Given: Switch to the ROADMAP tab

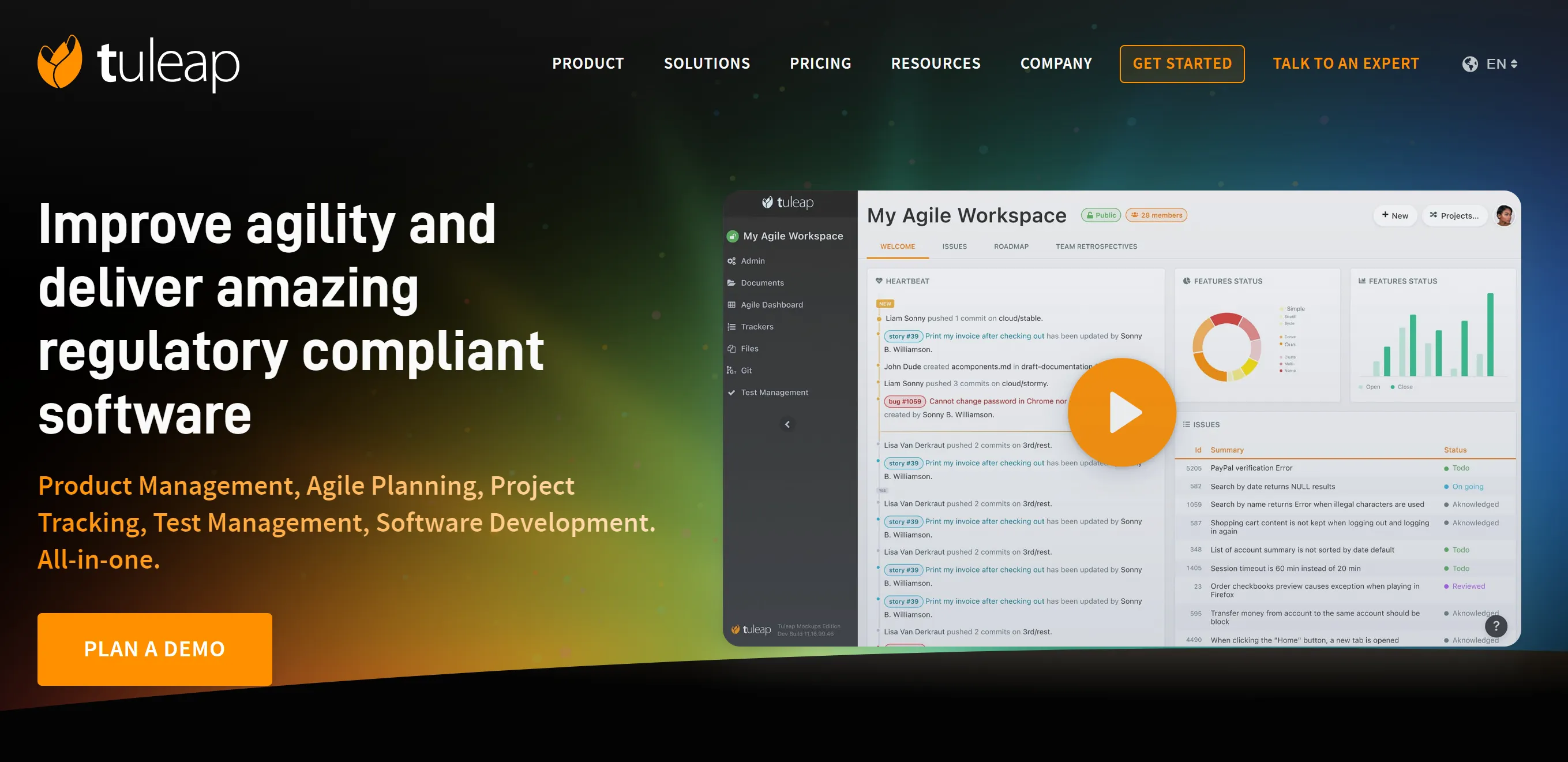Looking at the screenshot, I should coord(1011,246).
